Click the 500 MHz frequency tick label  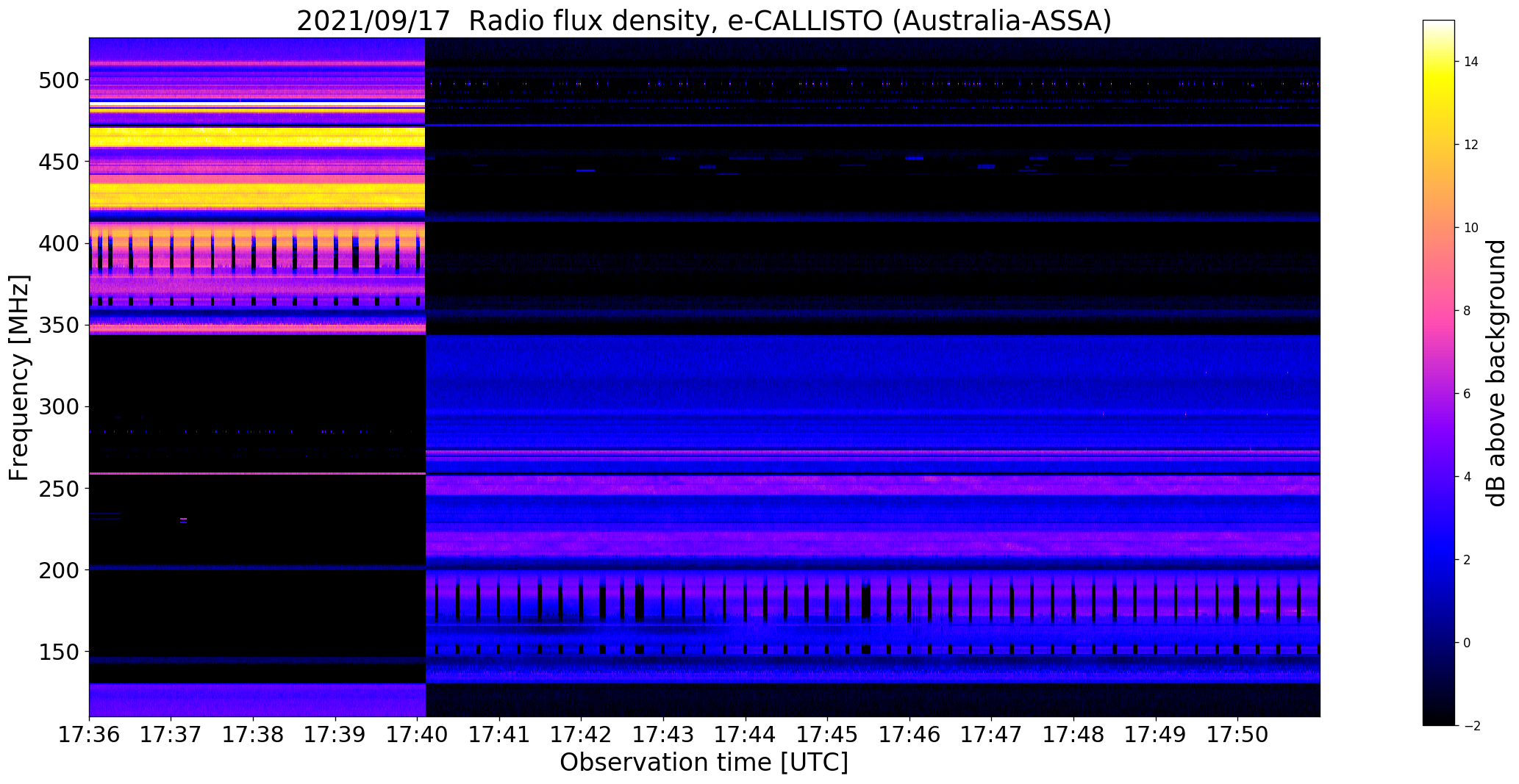tap(58, 80)
